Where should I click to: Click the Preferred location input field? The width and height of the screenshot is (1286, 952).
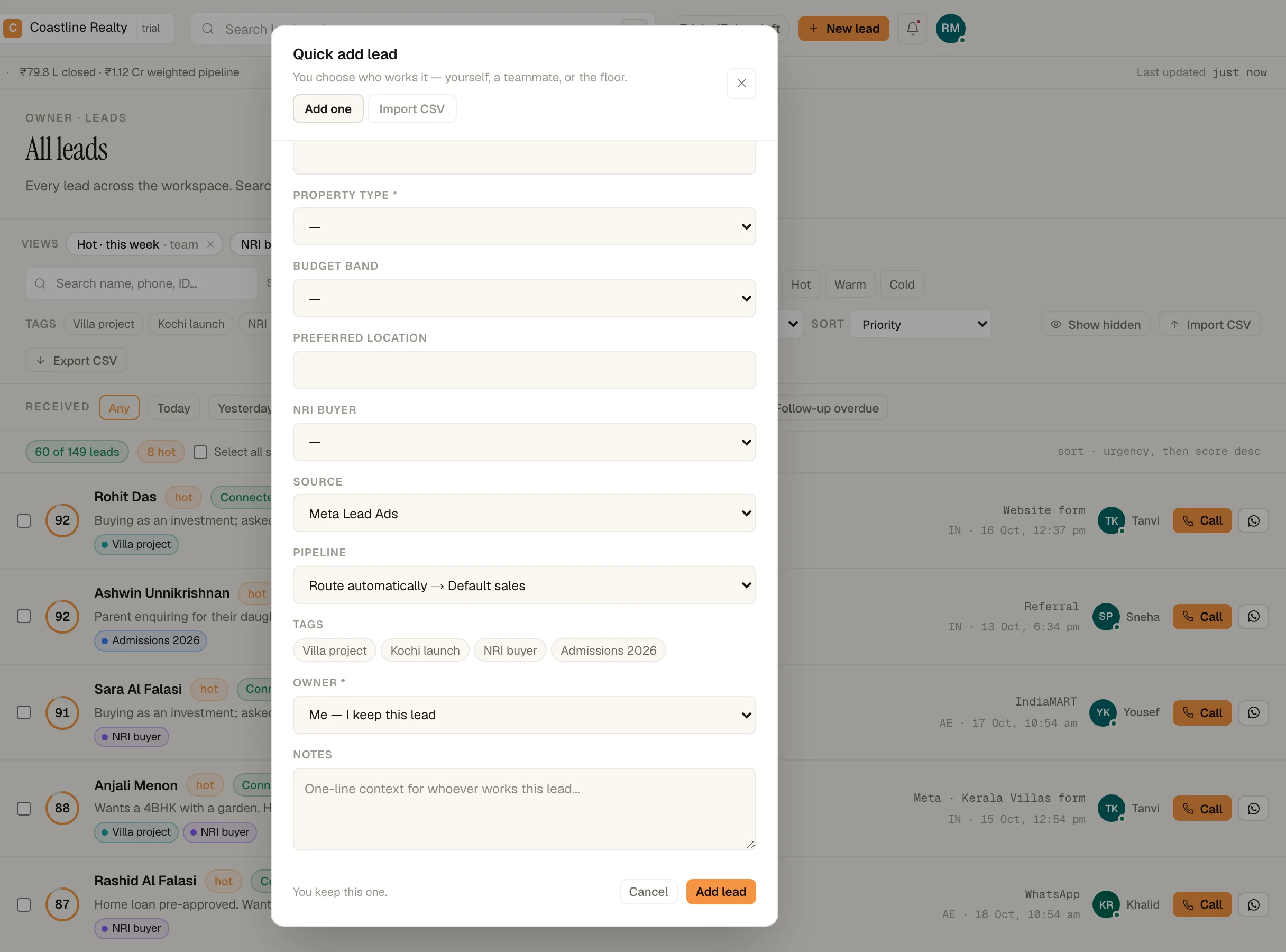(523, 370)
